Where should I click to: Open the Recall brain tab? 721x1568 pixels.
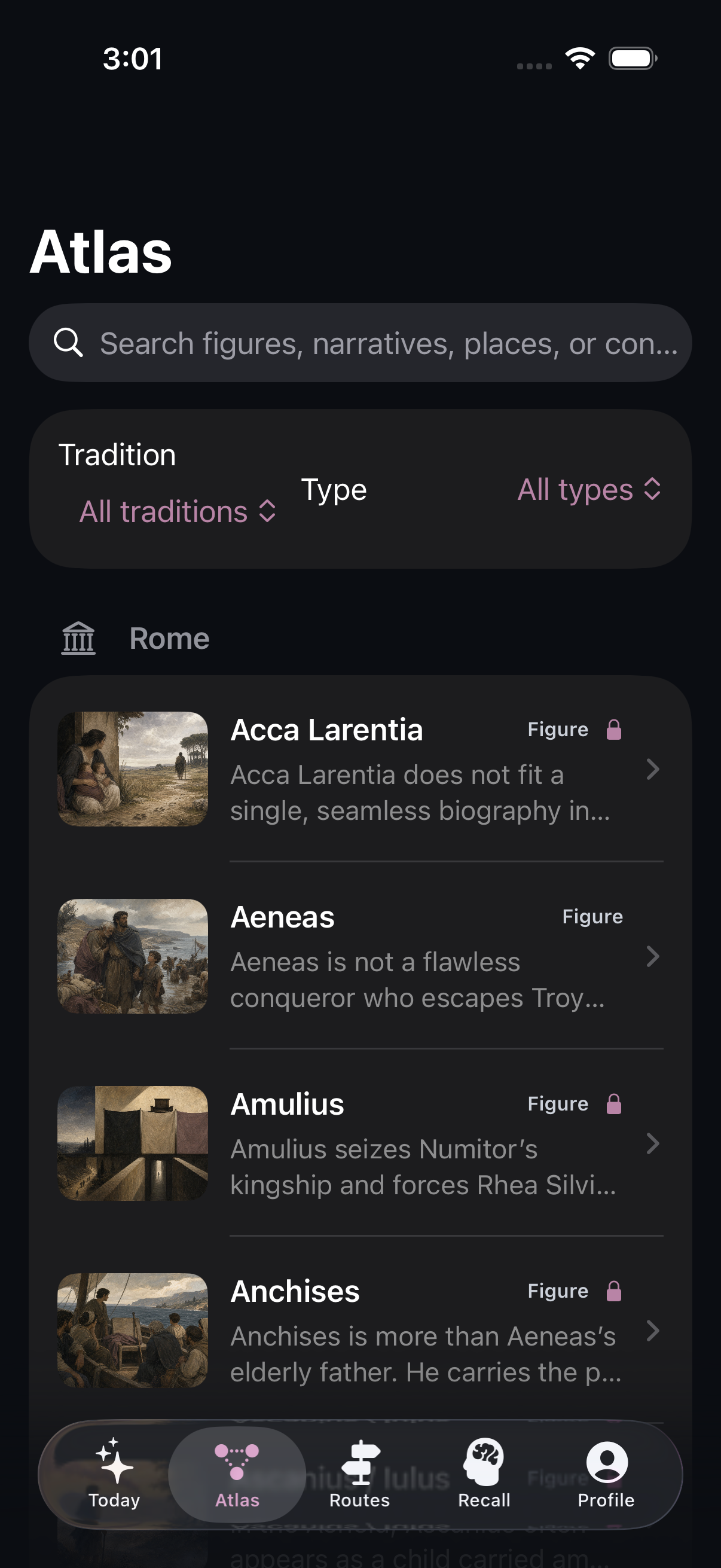pyautogui.click(x=484, y=1461)
